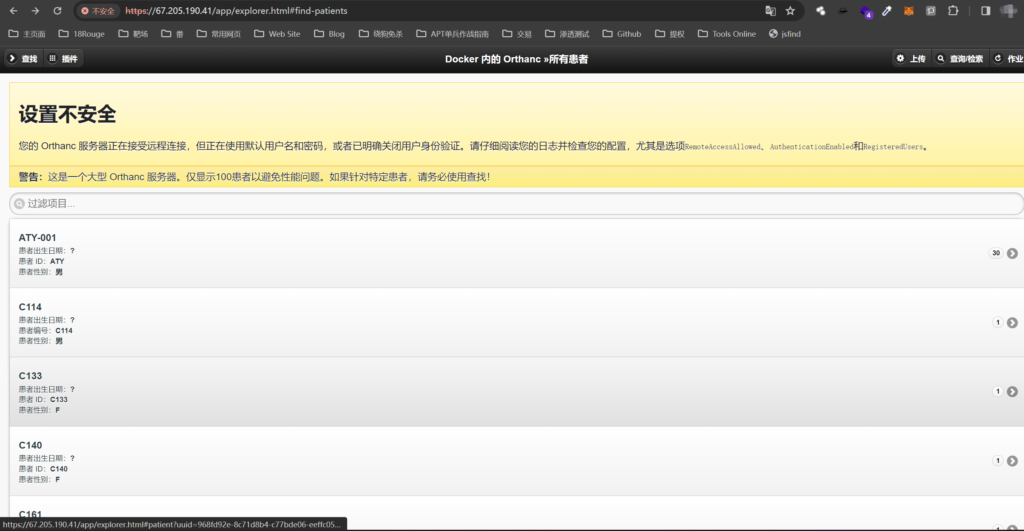
Task: Click the 患者编号: C114 line
Action: (x=46, y=330)
